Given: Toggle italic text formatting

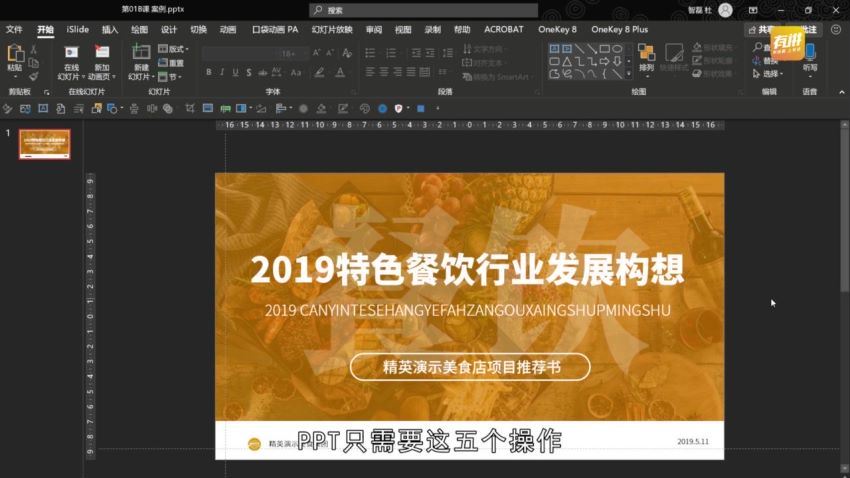Looking at the screenshot, I should (x=223, y=73).
